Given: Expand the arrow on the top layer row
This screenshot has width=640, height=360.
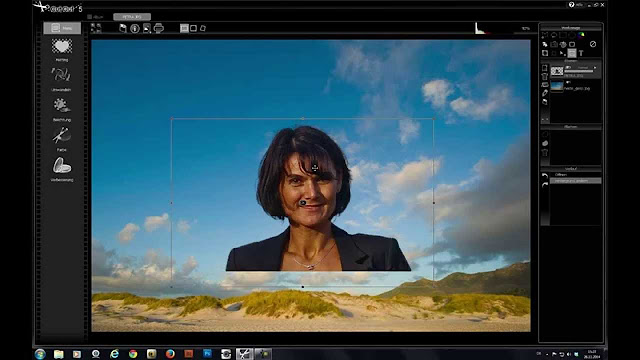Looking at the screenshot, I should pyautogui.click(x=595, y=68).
